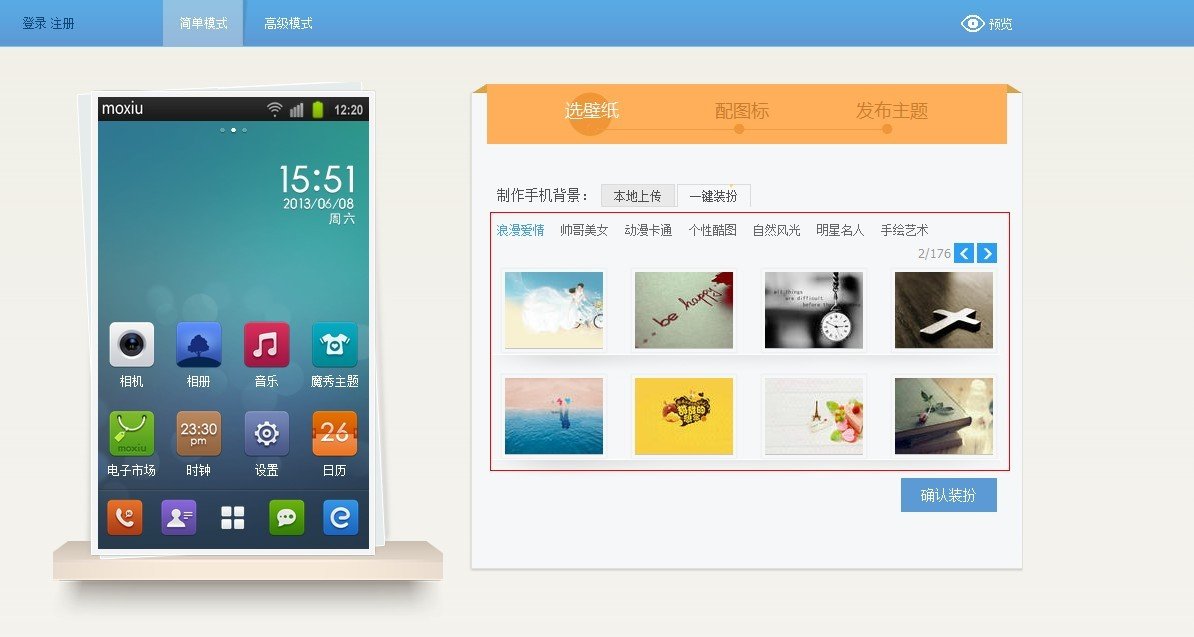Switch to 高级模式 advanced mode tab
1194x637 pixels.
coord(288,23)
